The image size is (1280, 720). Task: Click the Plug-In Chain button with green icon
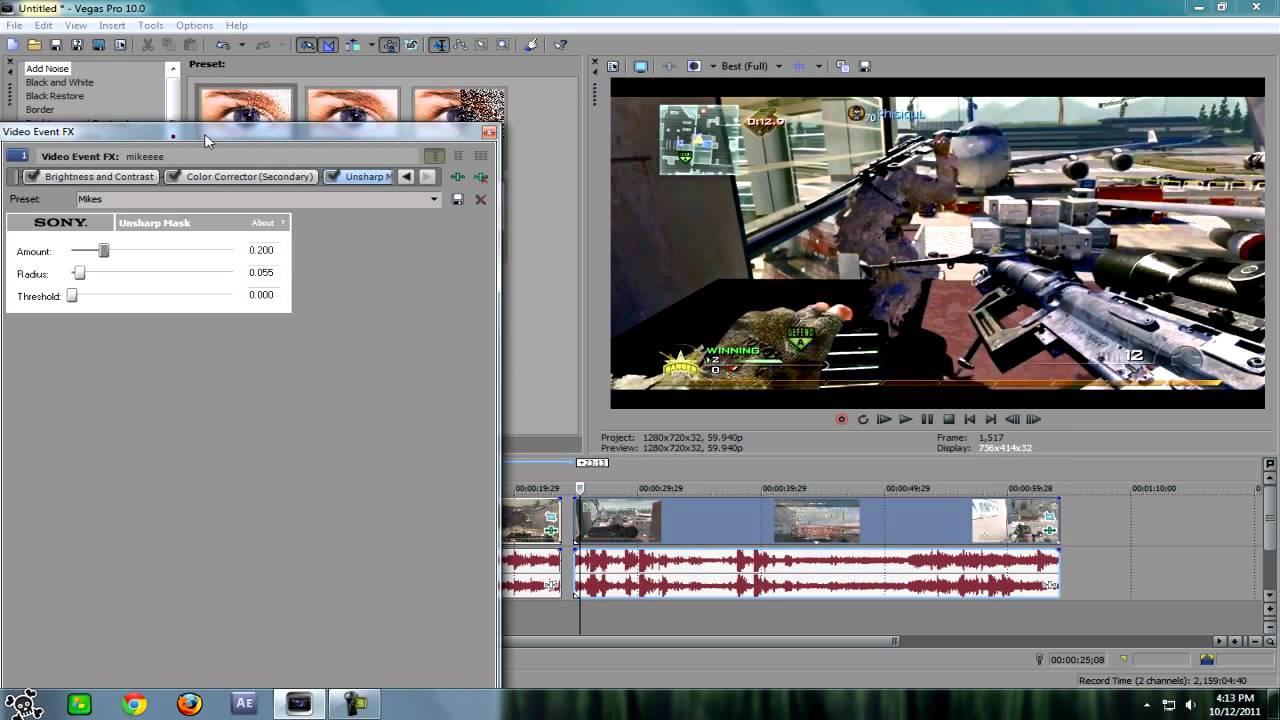coord(457,177)
